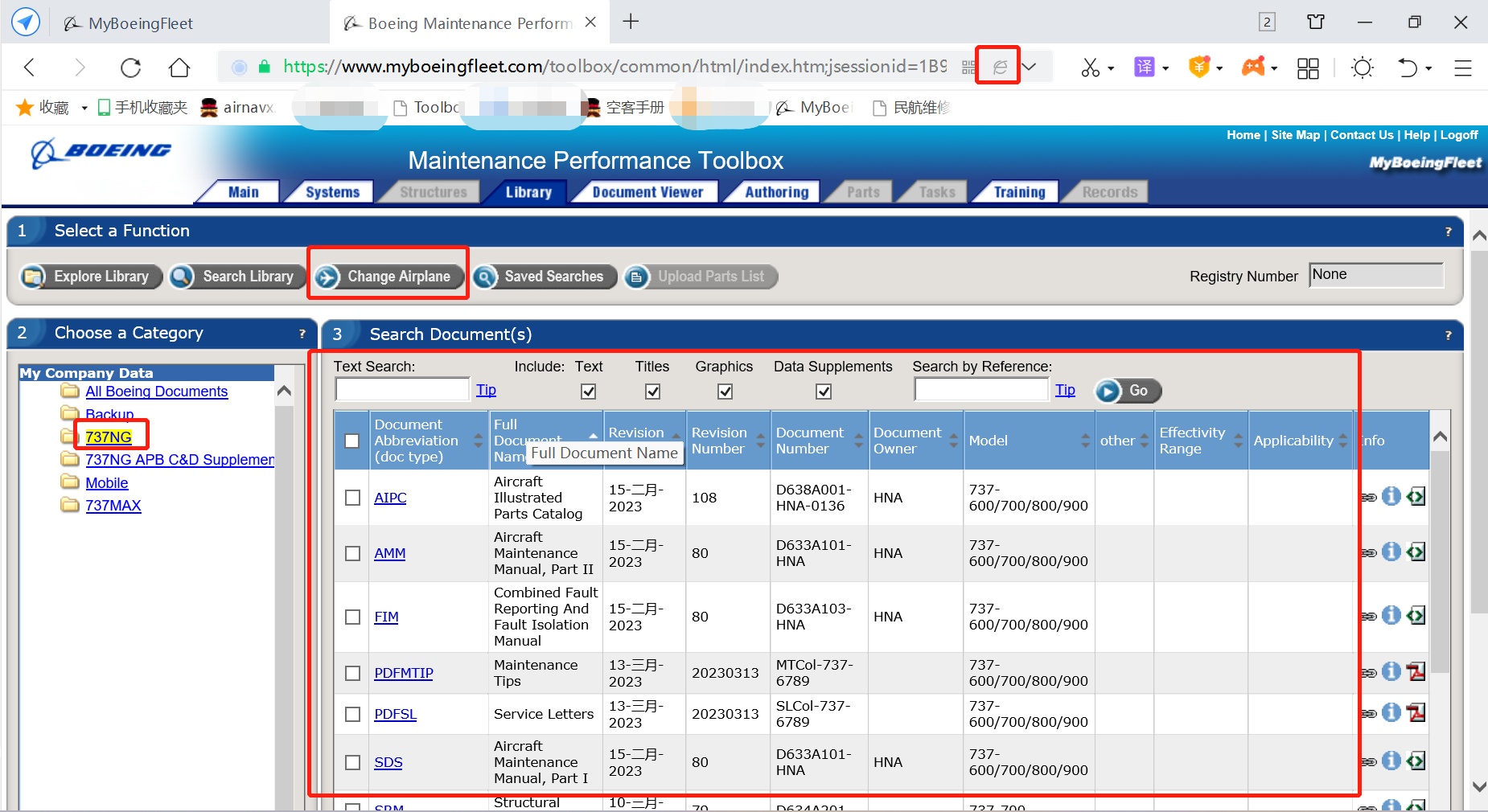Click the info icon in the FIM row
1488x812 pixels.
(x=1391, y=615)
